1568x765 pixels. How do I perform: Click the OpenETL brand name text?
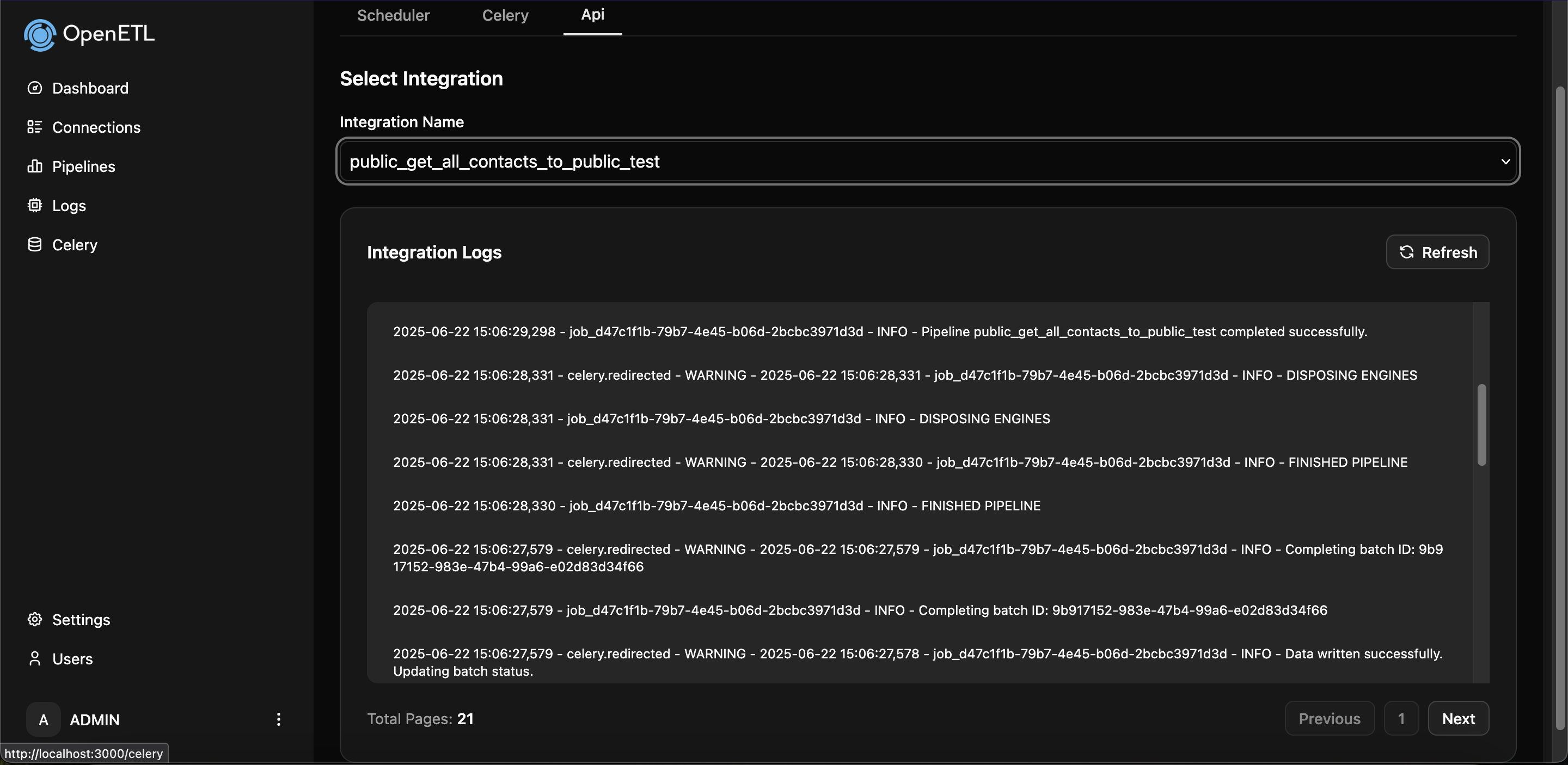(108, 33)
